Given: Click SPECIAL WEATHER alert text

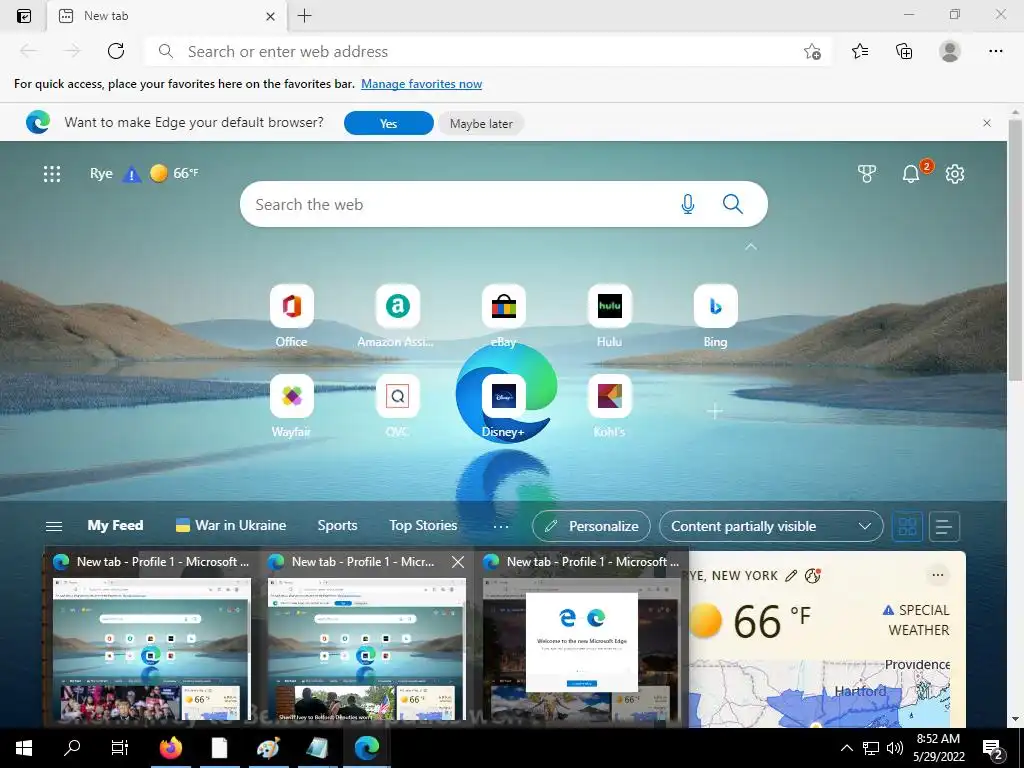Looking at the screenshot, I should (x=918, y=620).
